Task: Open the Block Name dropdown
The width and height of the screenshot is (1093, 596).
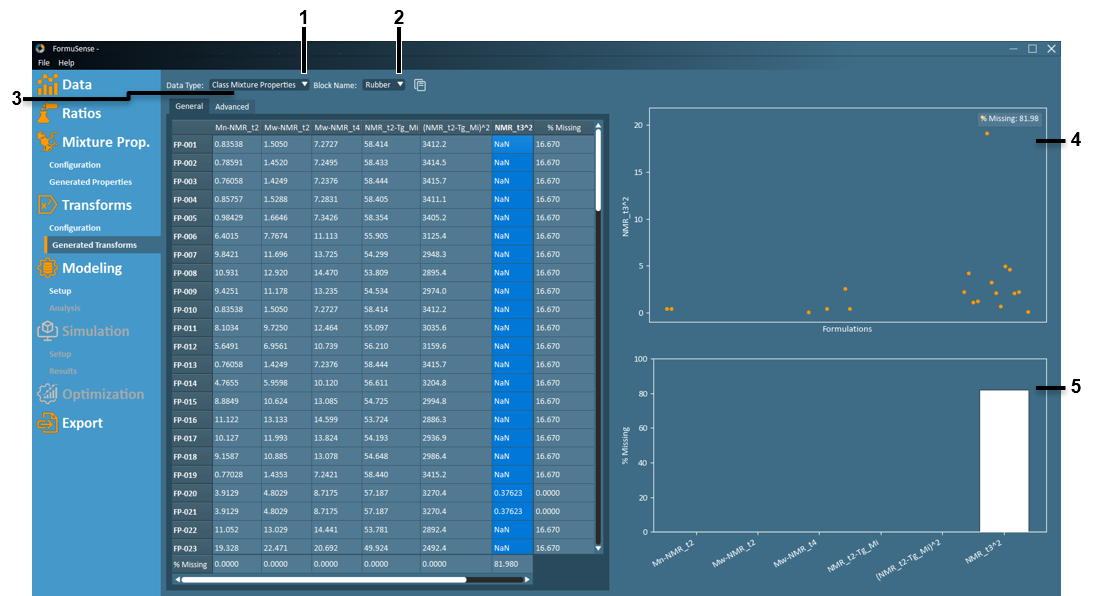Action: click(x=383, y=85)
